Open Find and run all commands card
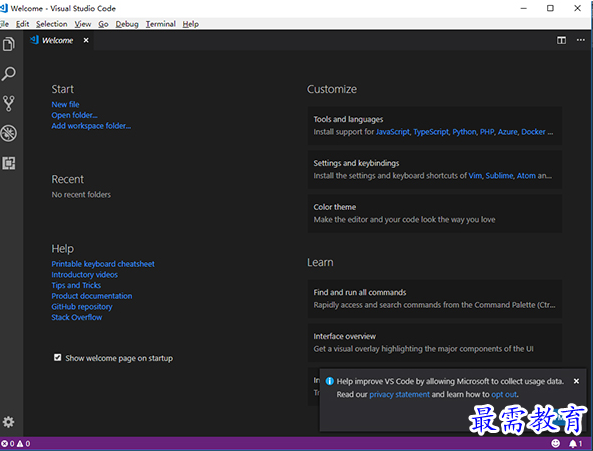Viewport: 593px width, 451px height. tap(435, 299)
